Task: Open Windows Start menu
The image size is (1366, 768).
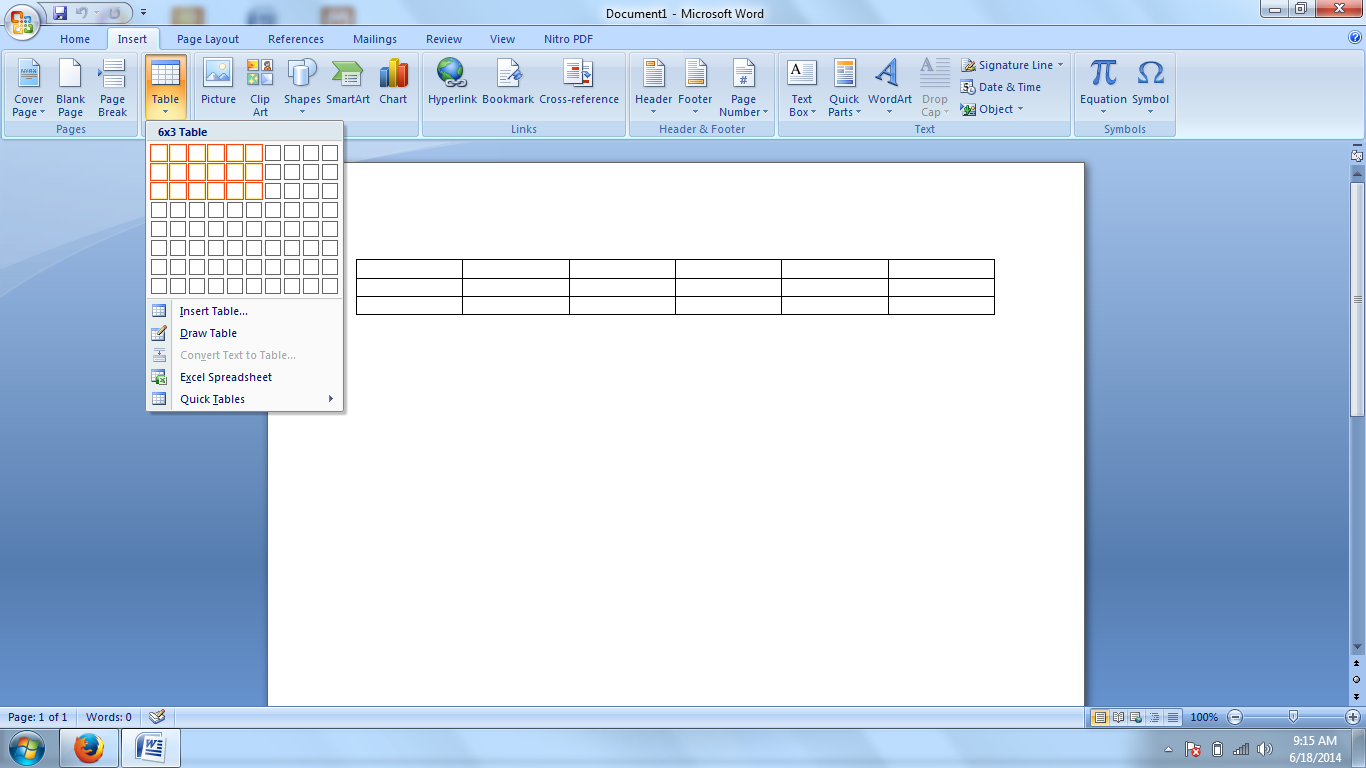Action: point(25,748)
